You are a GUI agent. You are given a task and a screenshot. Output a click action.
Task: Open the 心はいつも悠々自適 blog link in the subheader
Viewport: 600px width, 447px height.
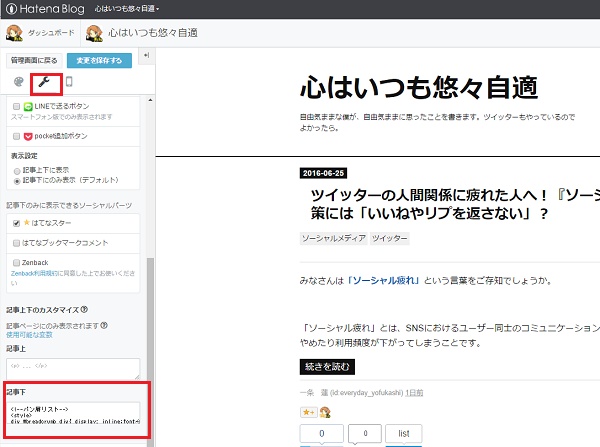(x=153, y=33)
